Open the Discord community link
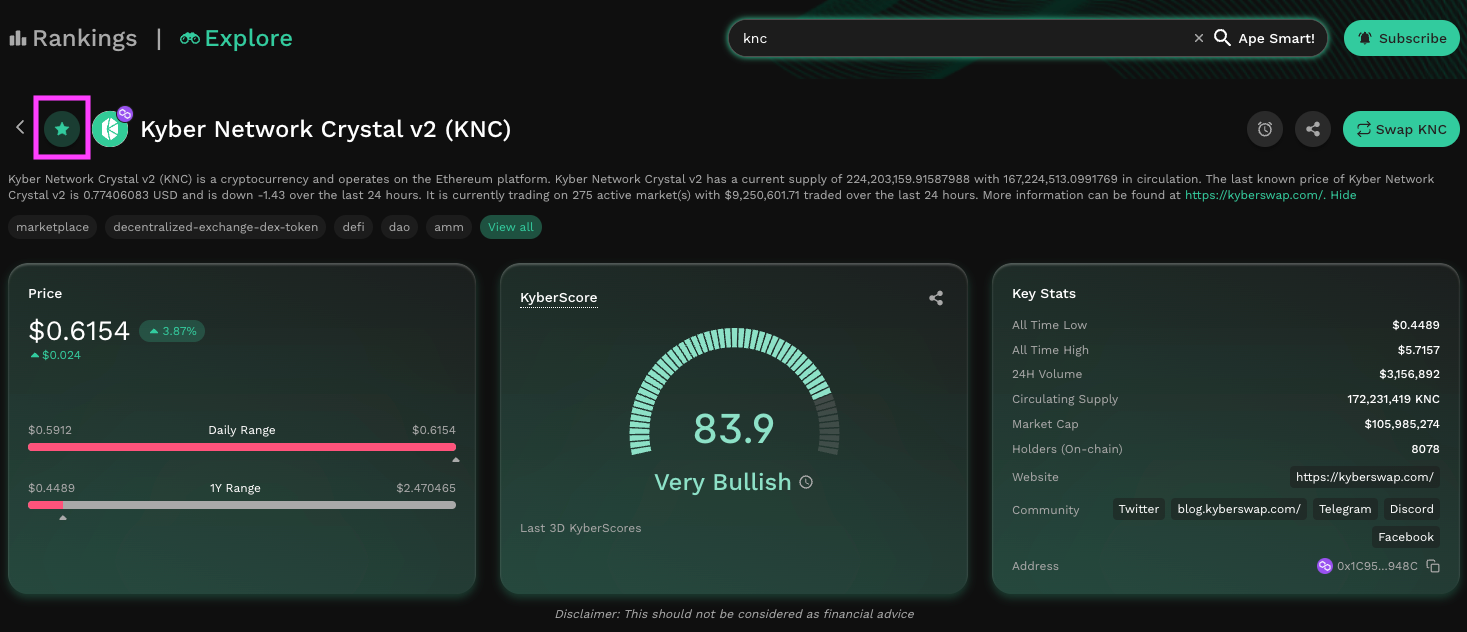1467x632 pixels. [x=1412, y=509]
